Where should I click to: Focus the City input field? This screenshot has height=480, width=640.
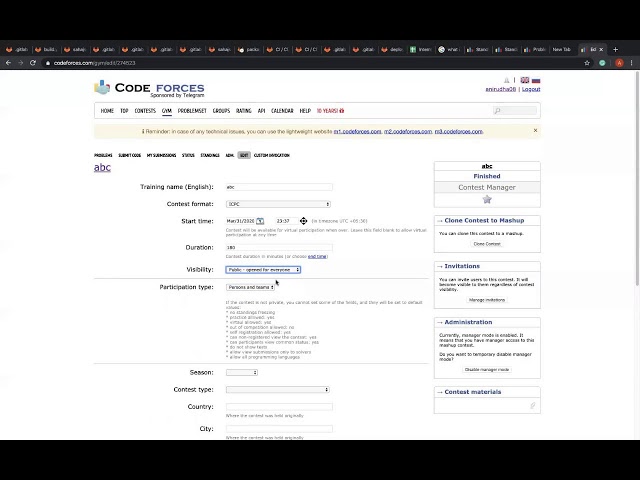279,429
